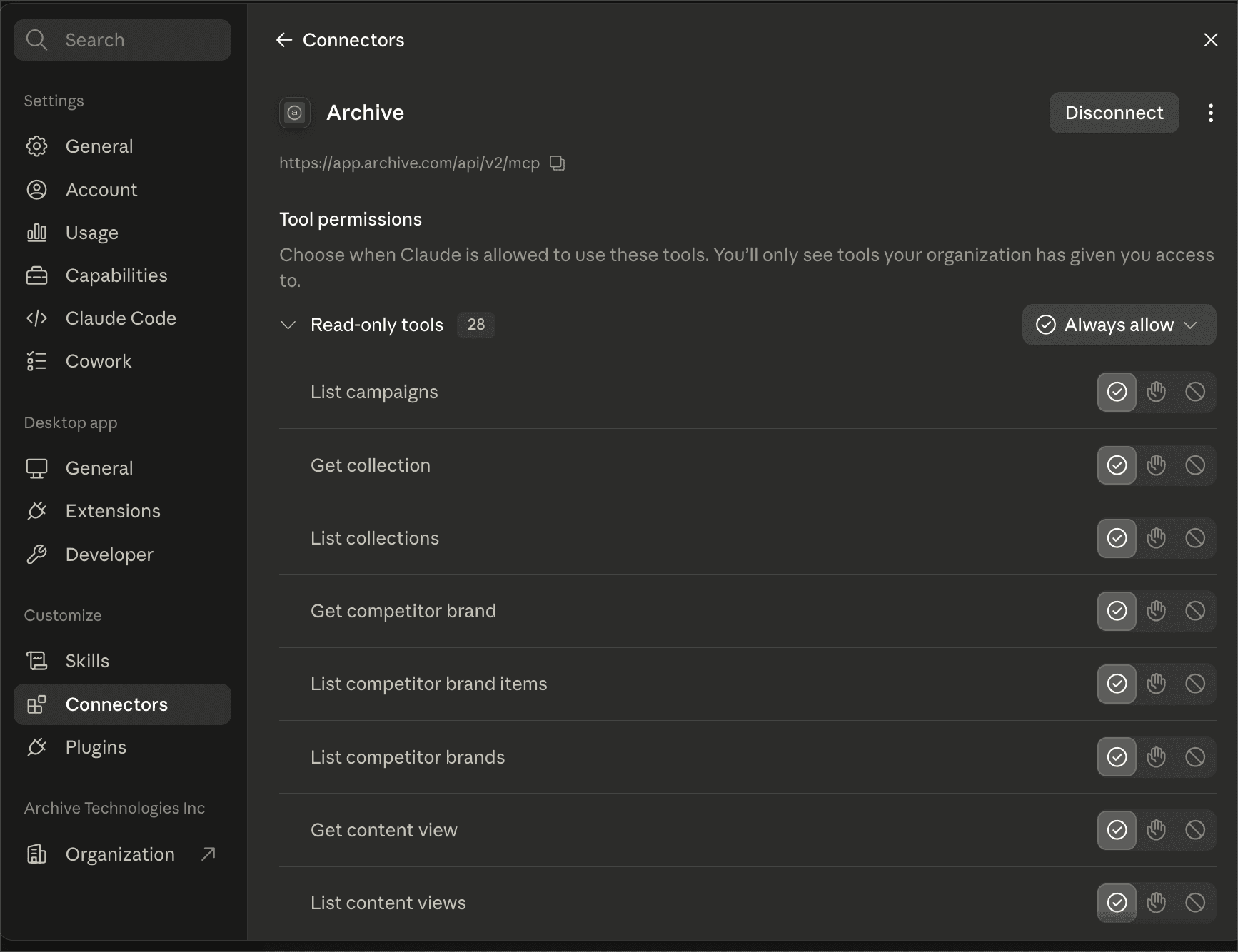Image resolution: width=1238 pixels, height=952 pixels.
Task: Set List competitor brand items to needs approval
Action: coord(1156,684)
